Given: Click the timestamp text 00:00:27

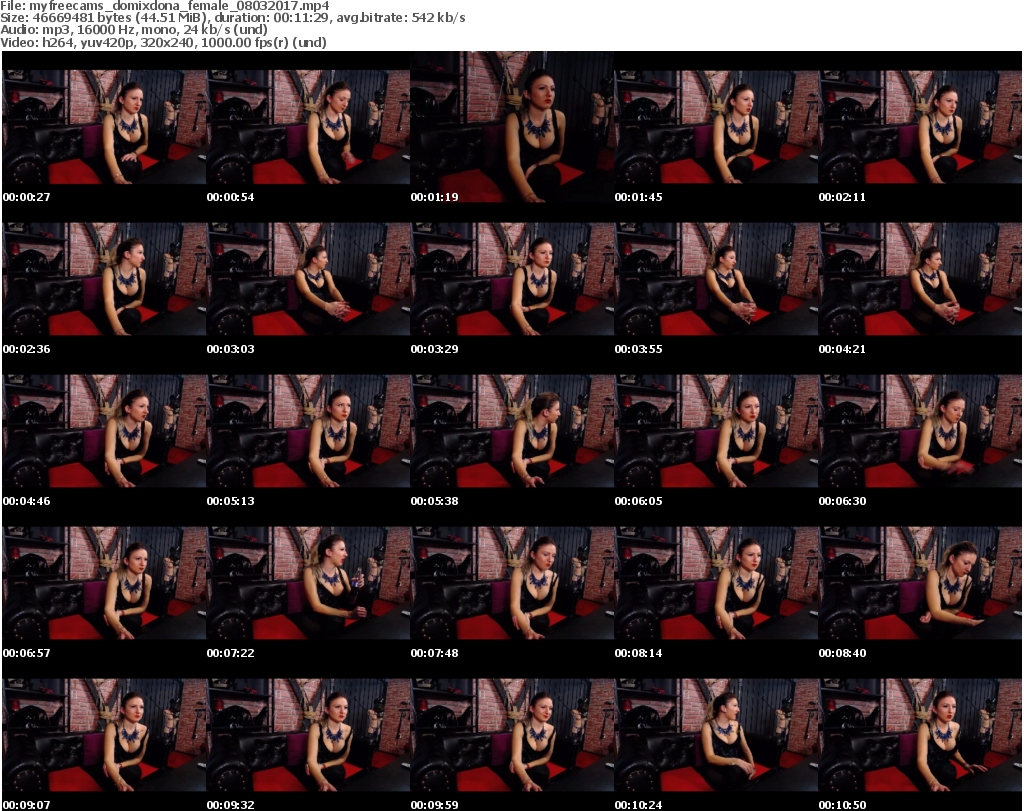Looking at the screenshot, I should click(27, 197).
